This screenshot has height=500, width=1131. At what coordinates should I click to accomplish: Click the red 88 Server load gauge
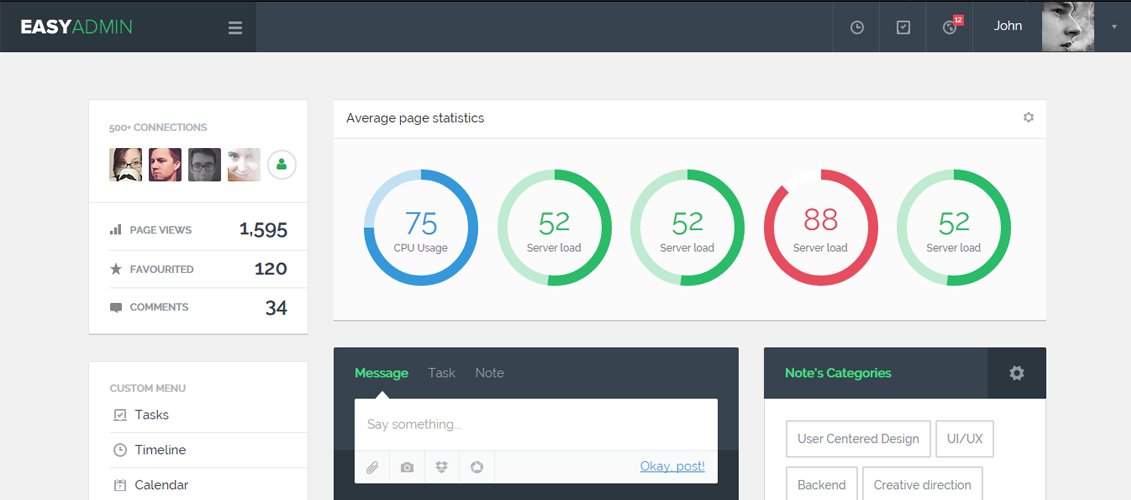pos(820,227)
